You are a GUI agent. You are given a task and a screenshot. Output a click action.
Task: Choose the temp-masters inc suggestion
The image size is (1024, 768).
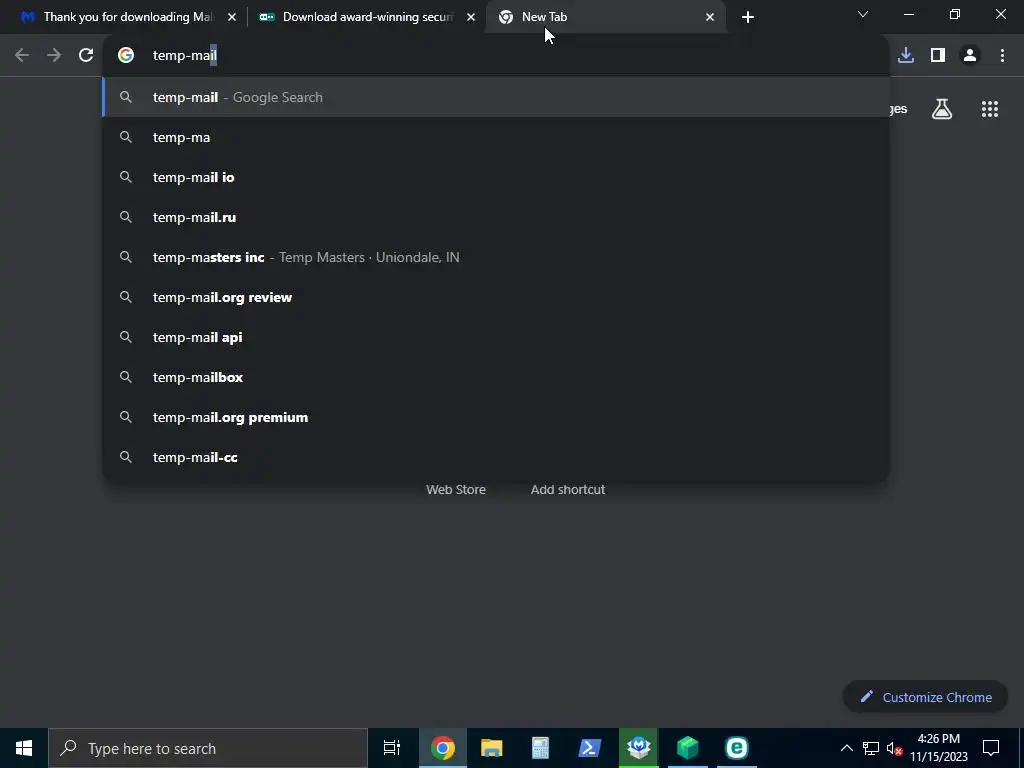point(496,257)
